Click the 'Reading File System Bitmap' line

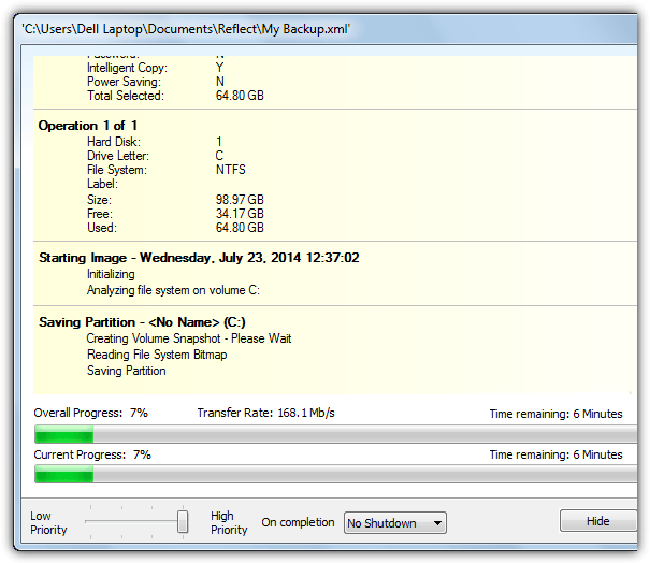(x=157, y=355)
